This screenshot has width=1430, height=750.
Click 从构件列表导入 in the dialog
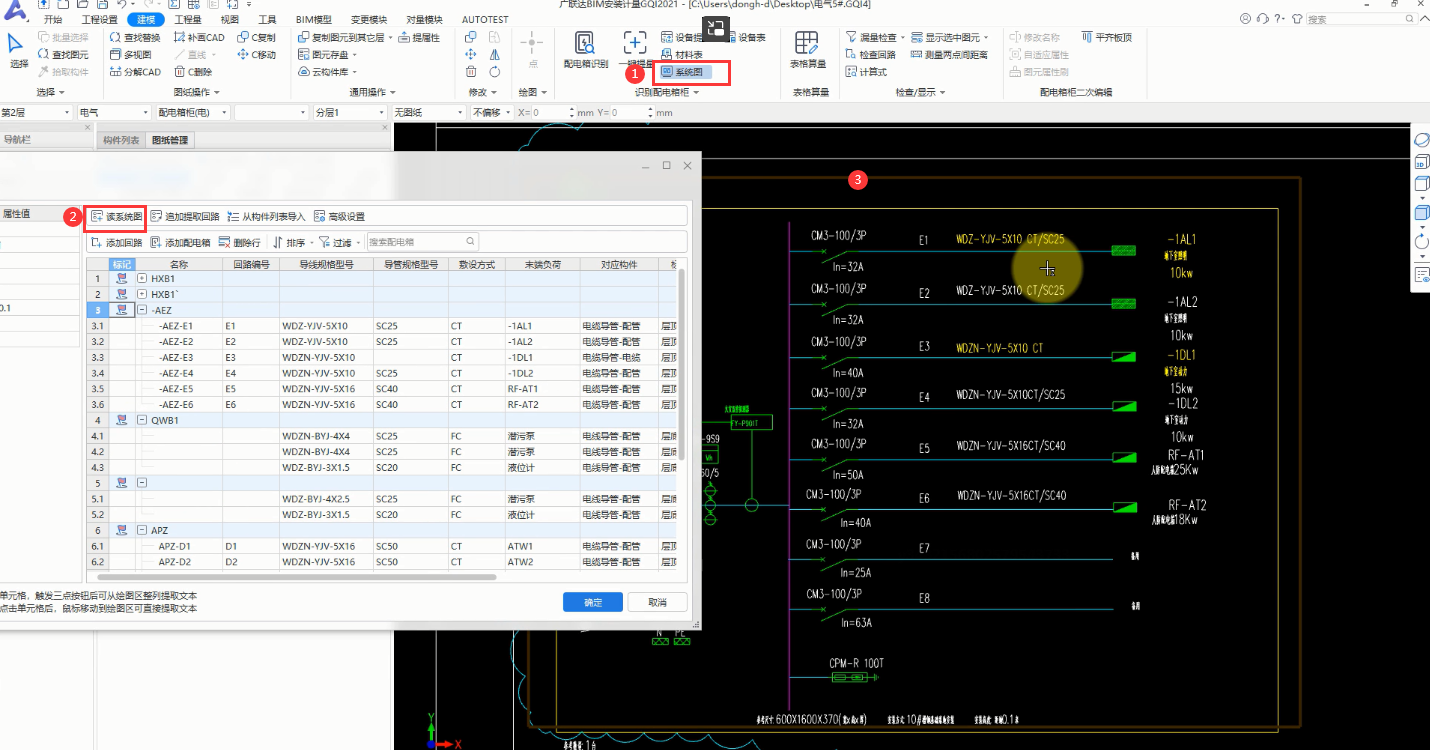(266, 216)
